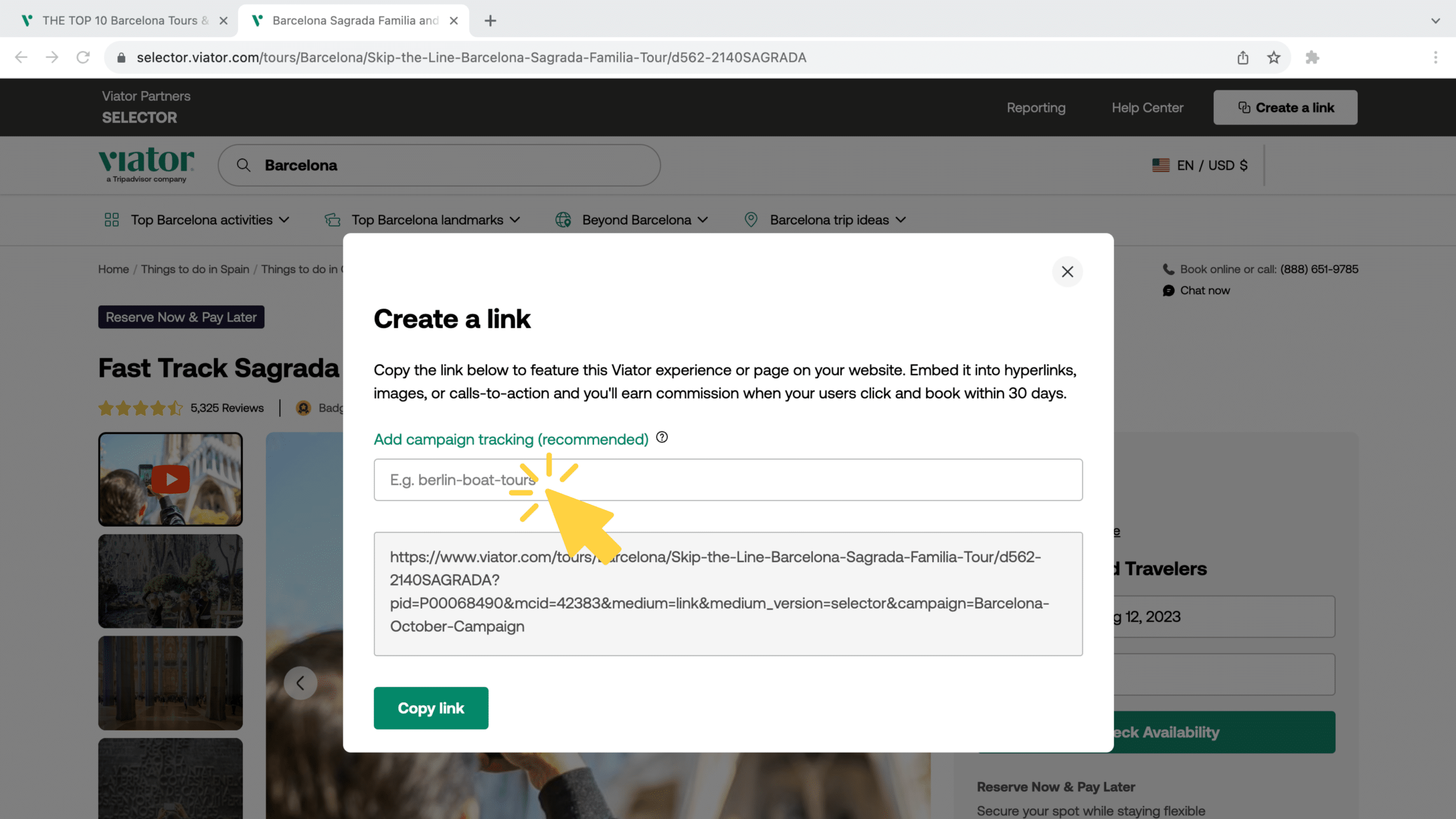Image resolution: width=1456 pixels, height=819 pixels.
Task: Open a new browser tab with plus
Action: click(x=490, y=21)
